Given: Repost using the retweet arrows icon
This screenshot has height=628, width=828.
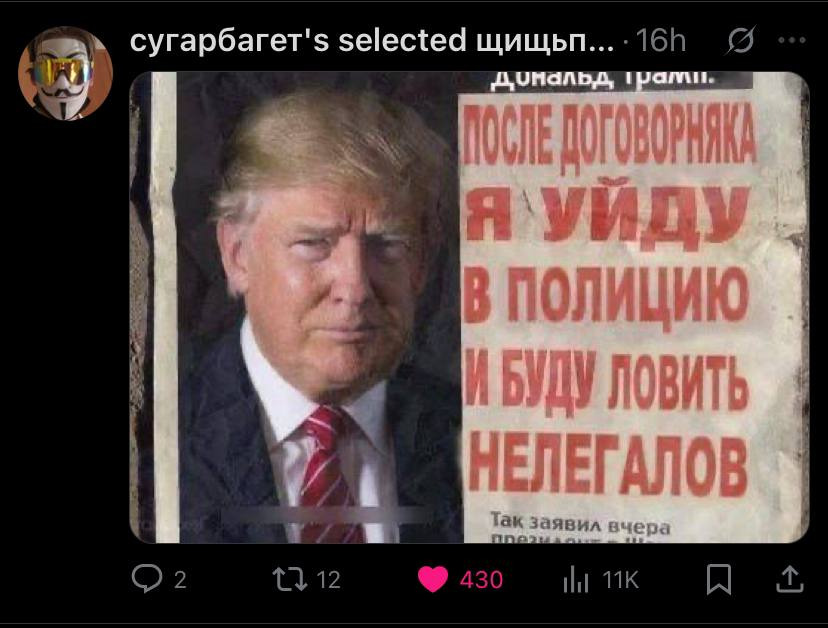Looking at the screenshot, I should tap(290, 579).
